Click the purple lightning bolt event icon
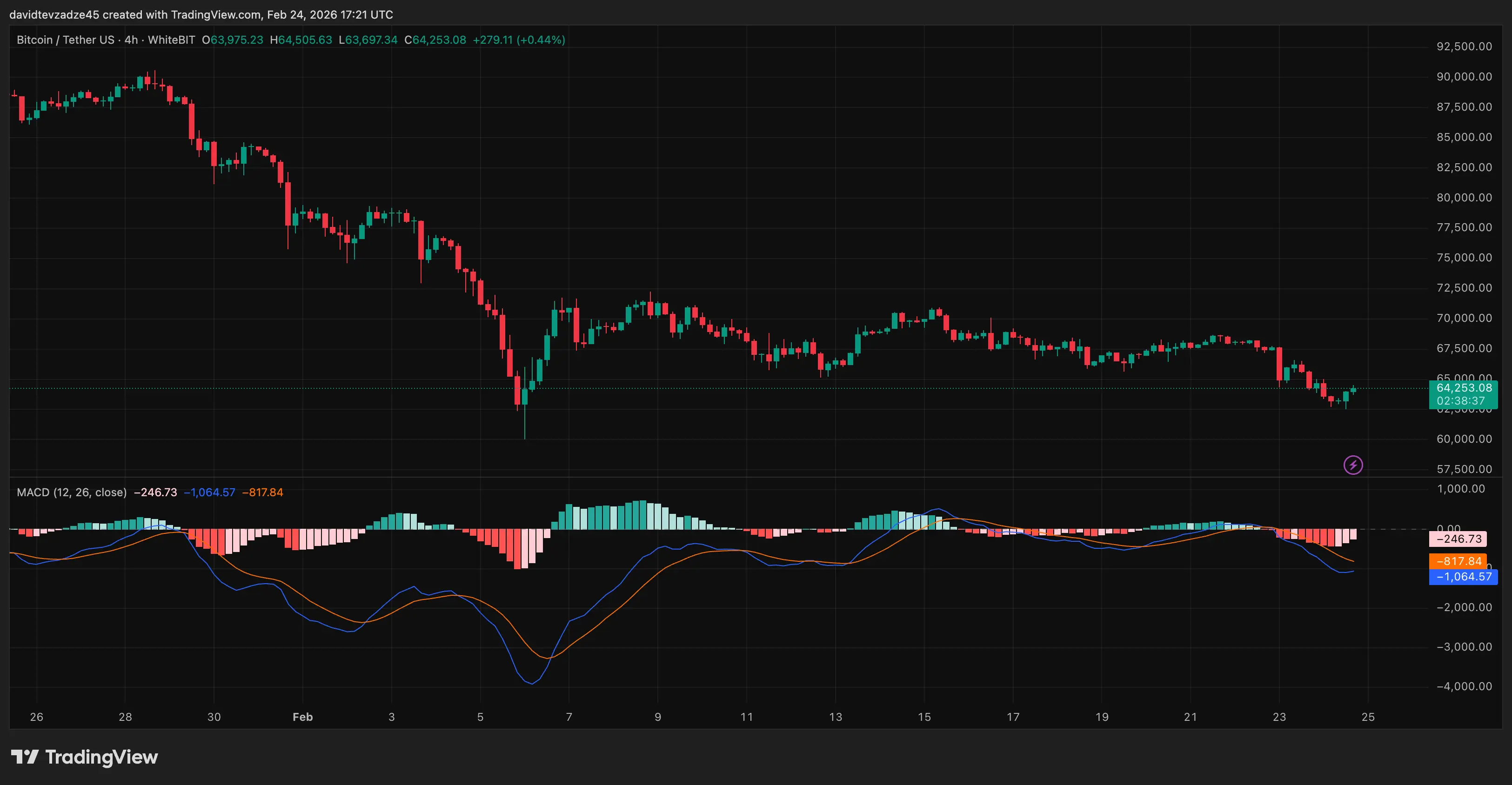1512x785 pixels. [x=1353, y=465]
